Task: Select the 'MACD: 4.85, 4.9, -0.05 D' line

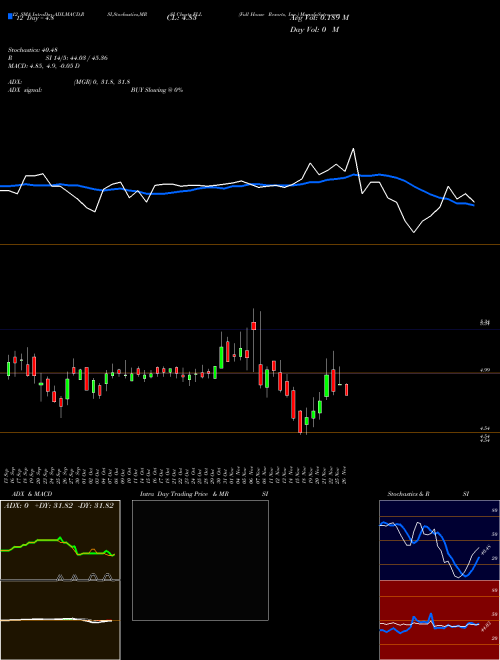Action: pos(44,66)
